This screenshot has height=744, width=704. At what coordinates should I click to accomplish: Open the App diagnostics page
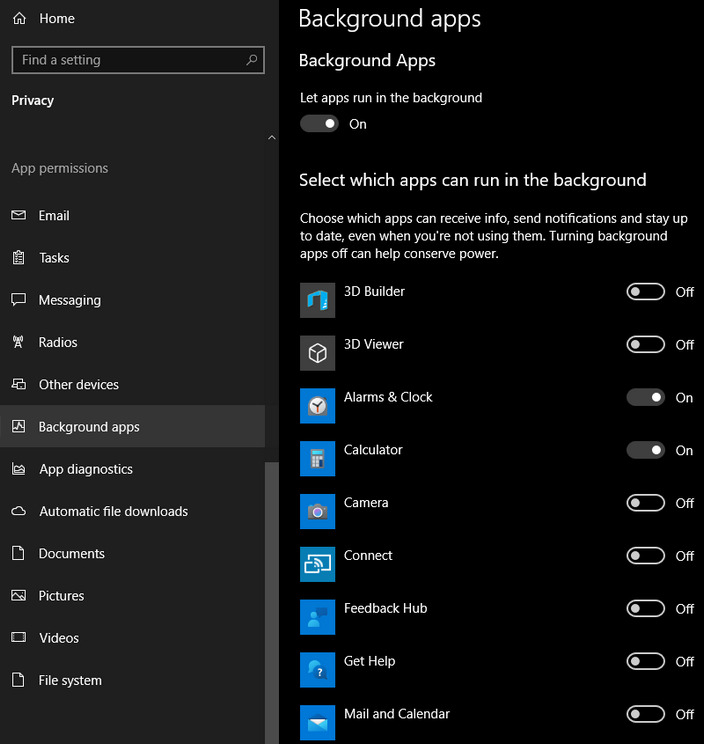point(132,469)
